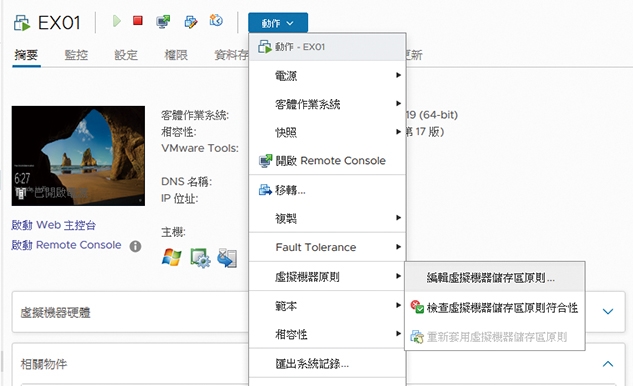Open the 相容性 submenu
The width and height of the screenshot is (633, 386).
pos(327,334)
